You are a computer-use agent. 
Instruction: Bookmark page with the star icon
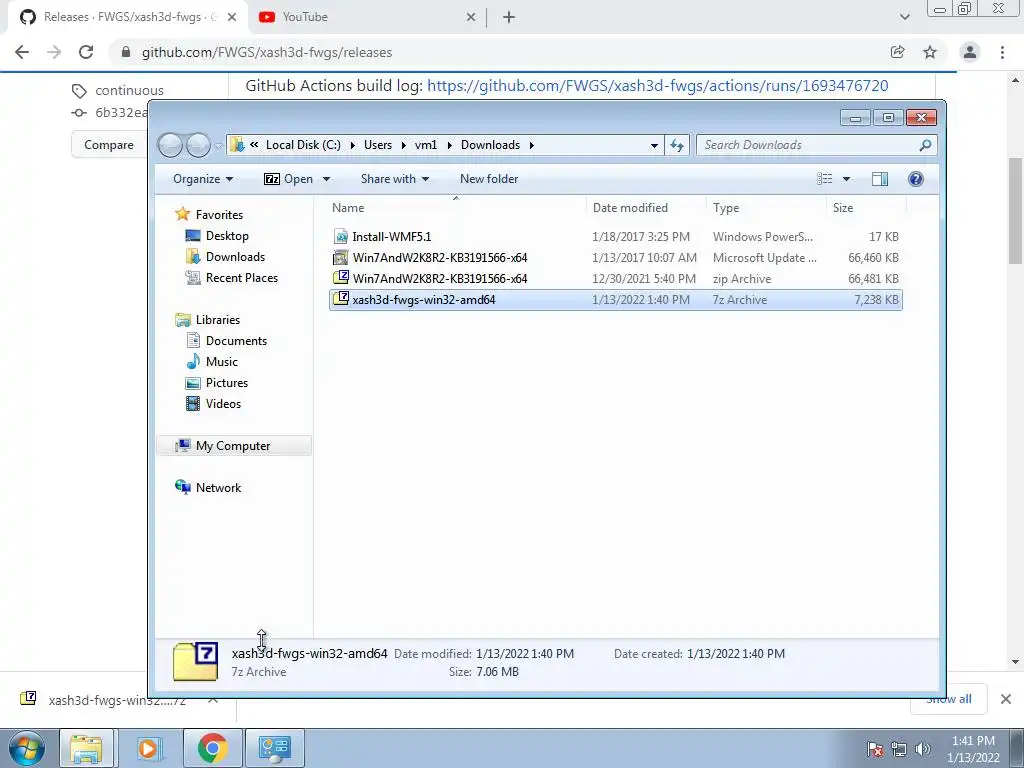point(930,52)
